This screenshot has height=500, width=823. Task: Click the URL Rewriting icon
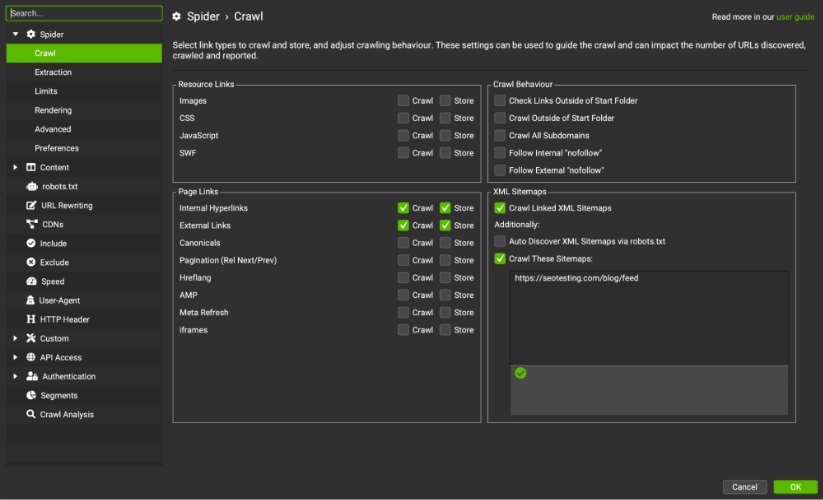click(31, 205)
